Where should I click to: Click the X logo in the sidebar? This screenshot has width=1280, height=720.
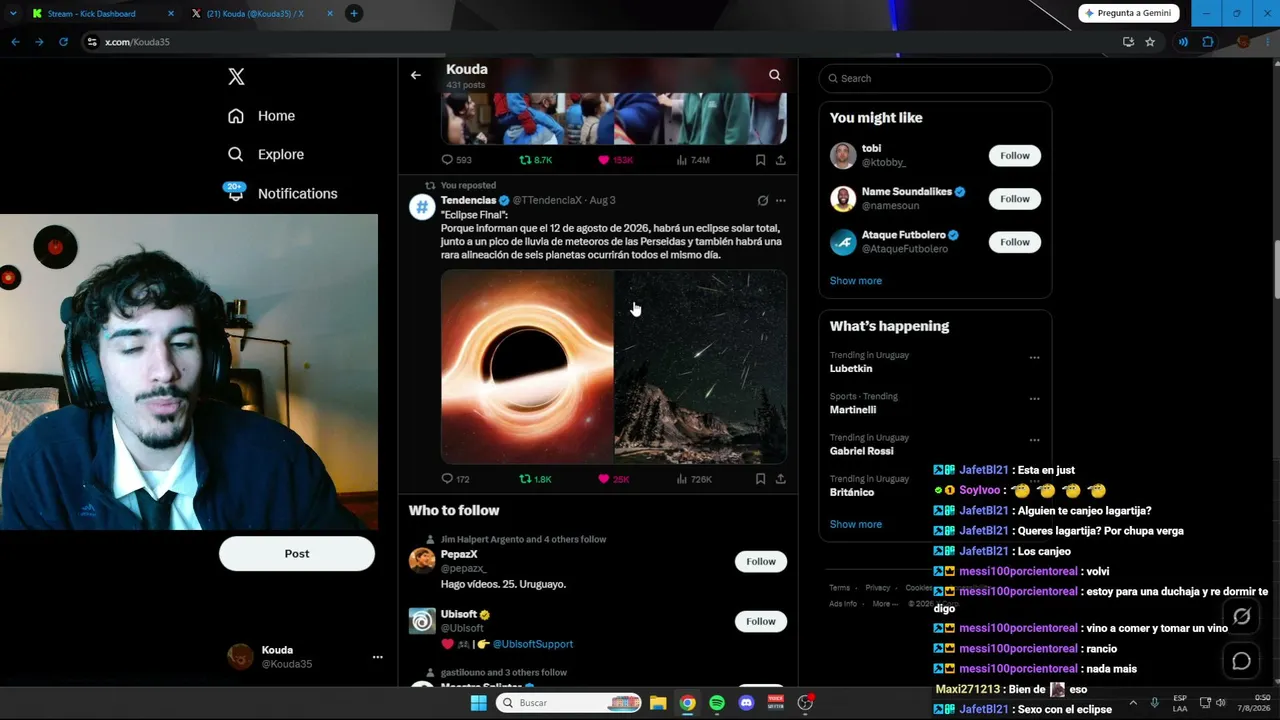[236, 77]
